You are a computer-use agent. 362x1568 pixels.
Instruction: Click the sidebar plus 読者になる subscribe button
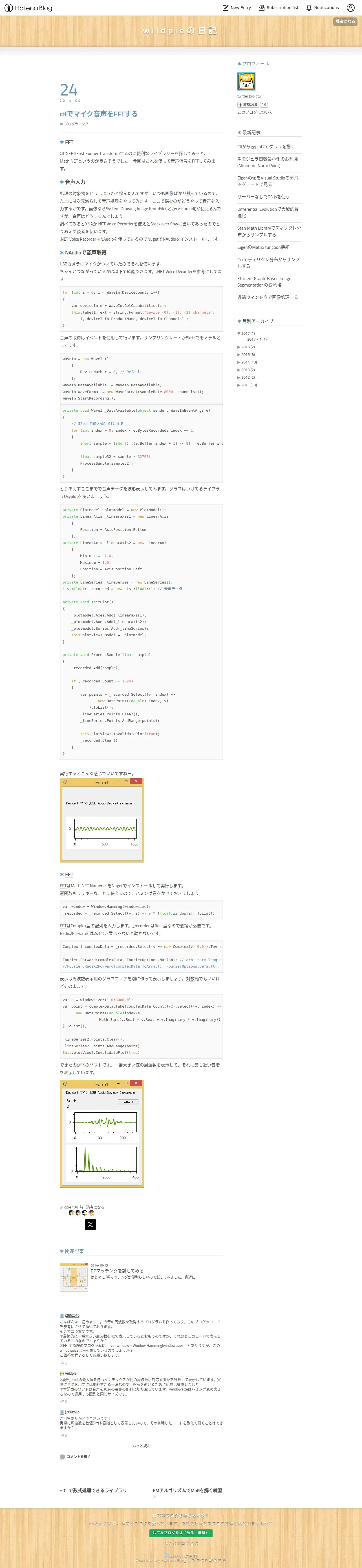pos(248,105)
